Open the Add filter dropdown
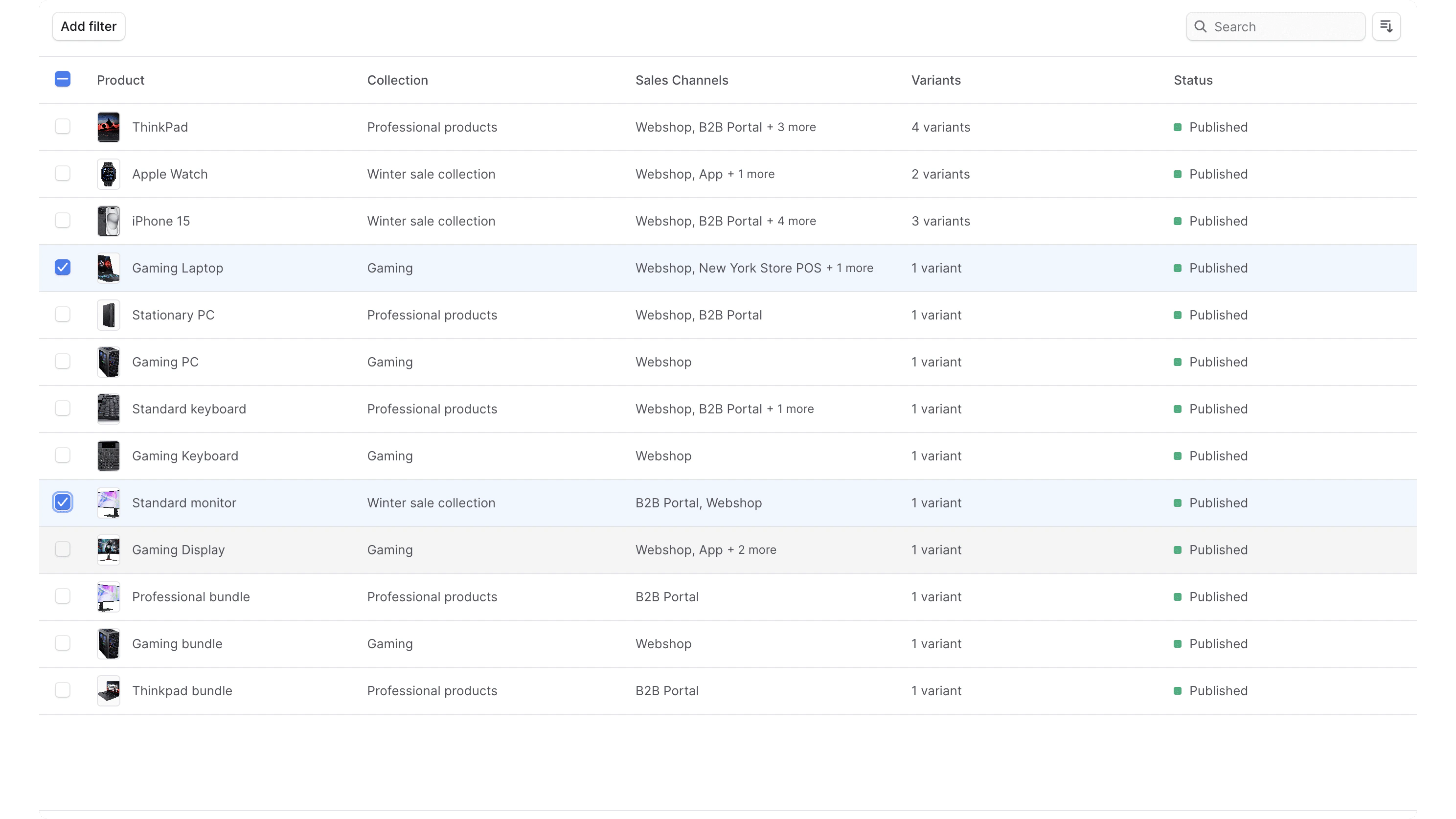The width and height of the screenshot is (1456, 819). (89, 26)
